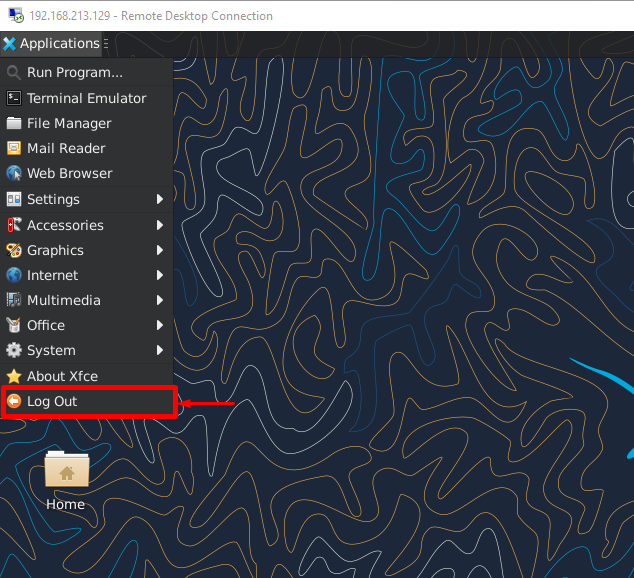Click the Terminal Emulator icon
Viewport: 634px width, 578px height.
(x=14, y=98)
